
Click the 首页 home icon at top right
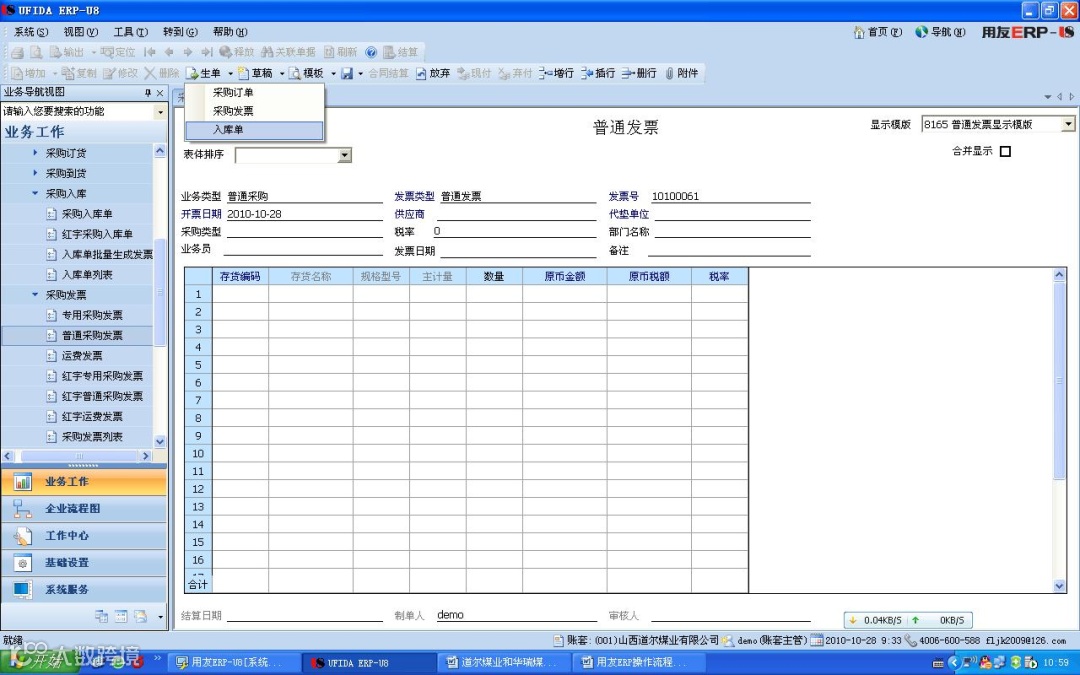coord(859,32)
